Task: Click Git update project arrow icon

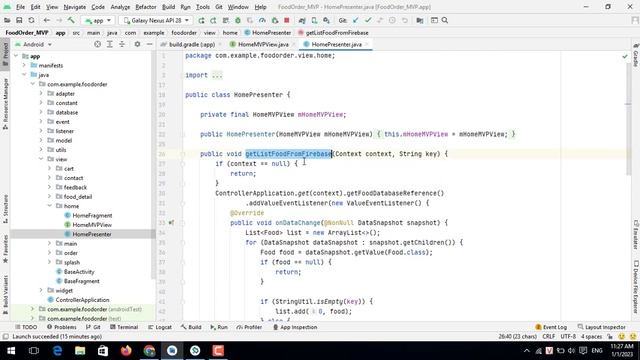Action: [x=356, y=20]
